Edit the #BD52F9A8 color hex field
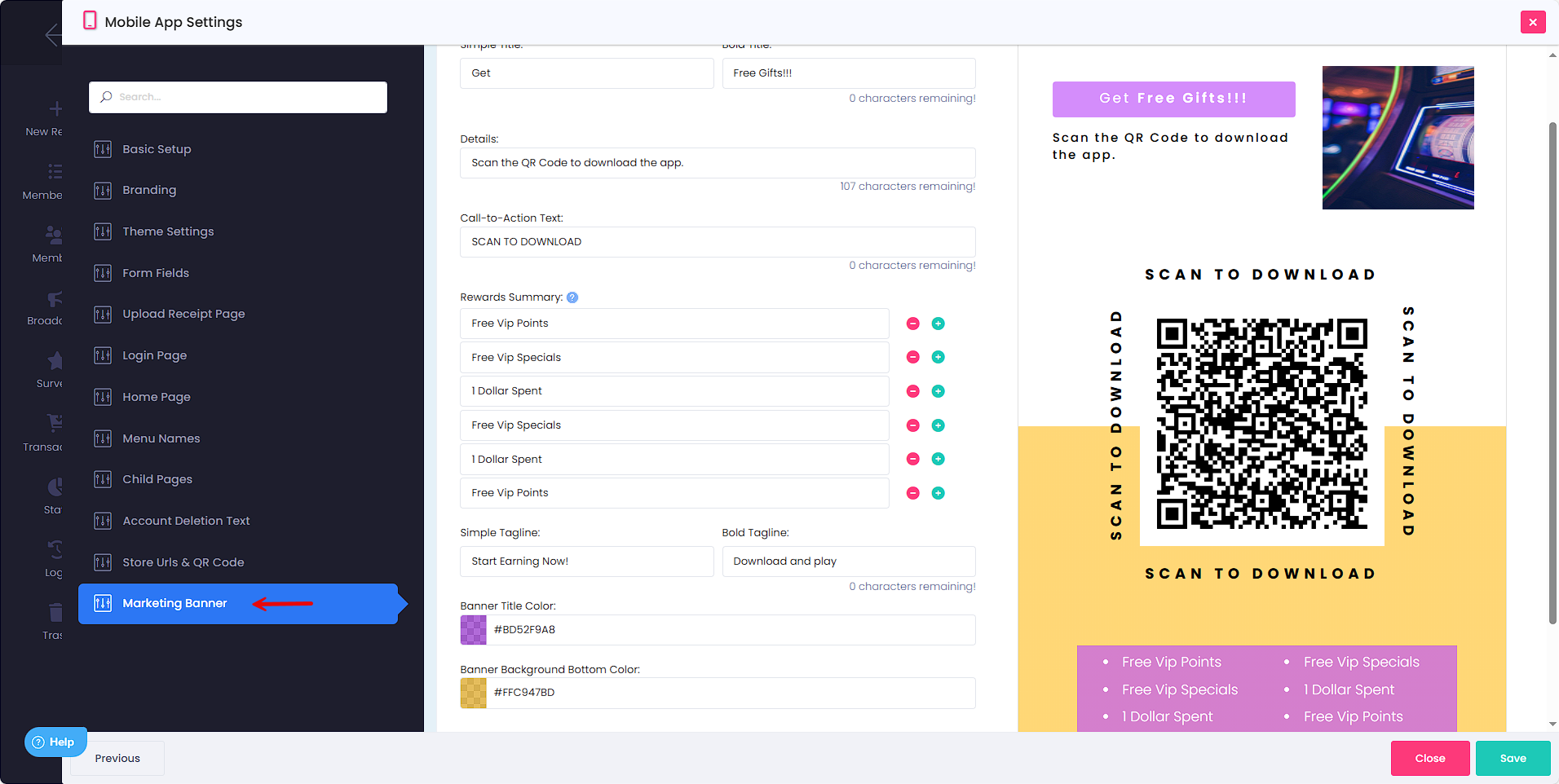Screen dimensions: 1559x784 (731, 630)
